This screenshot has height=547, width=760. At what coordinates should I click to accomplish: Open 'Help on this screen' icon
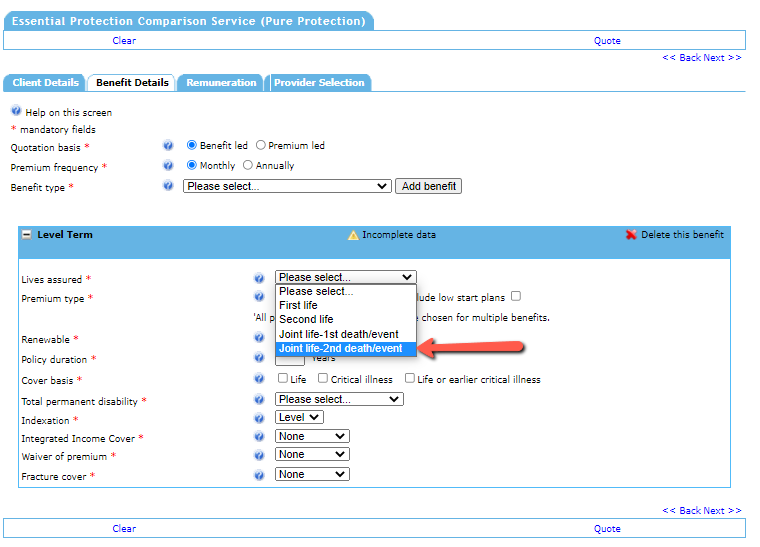click(16, 112)
